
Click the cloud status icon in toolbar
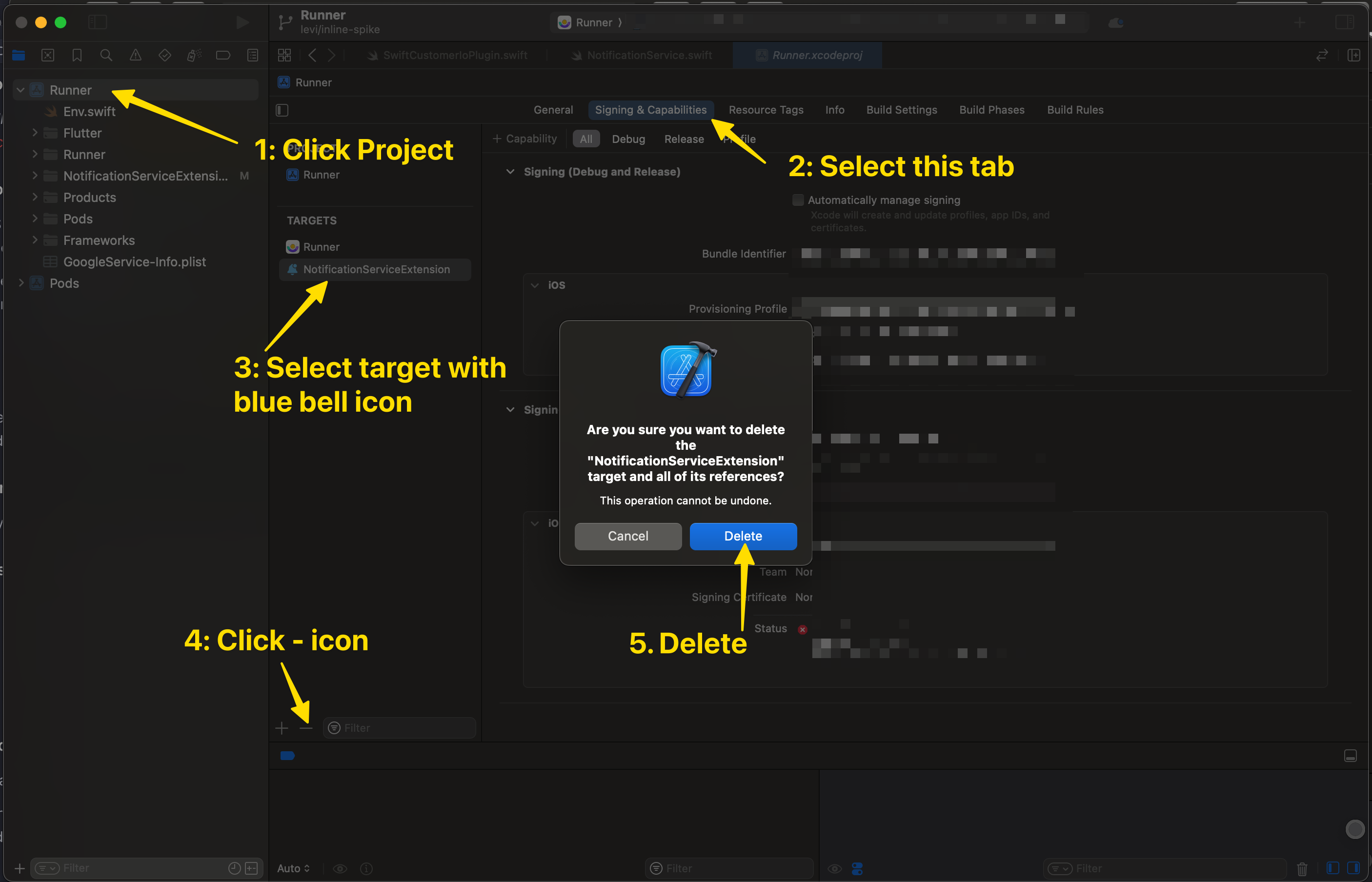(x=1116, y=22)
